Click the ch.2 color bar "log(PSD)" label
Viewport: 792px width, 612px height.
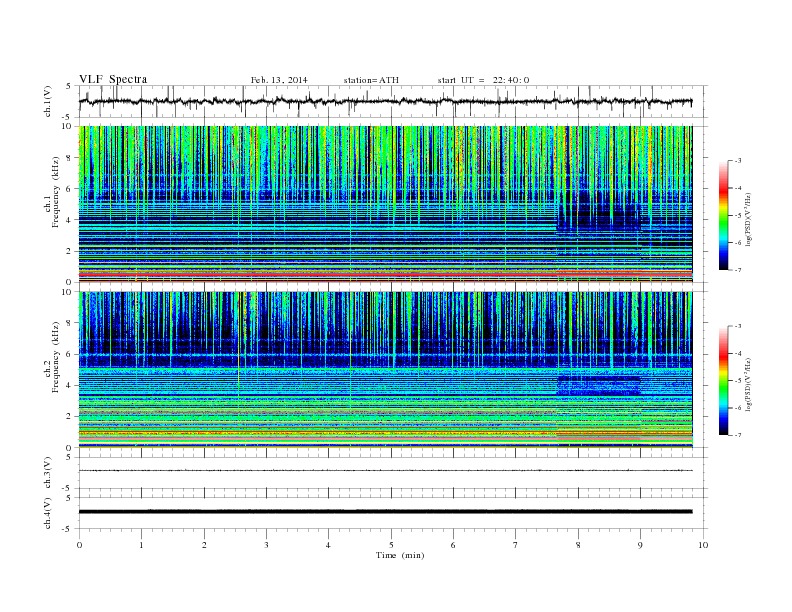coord(749,384)
